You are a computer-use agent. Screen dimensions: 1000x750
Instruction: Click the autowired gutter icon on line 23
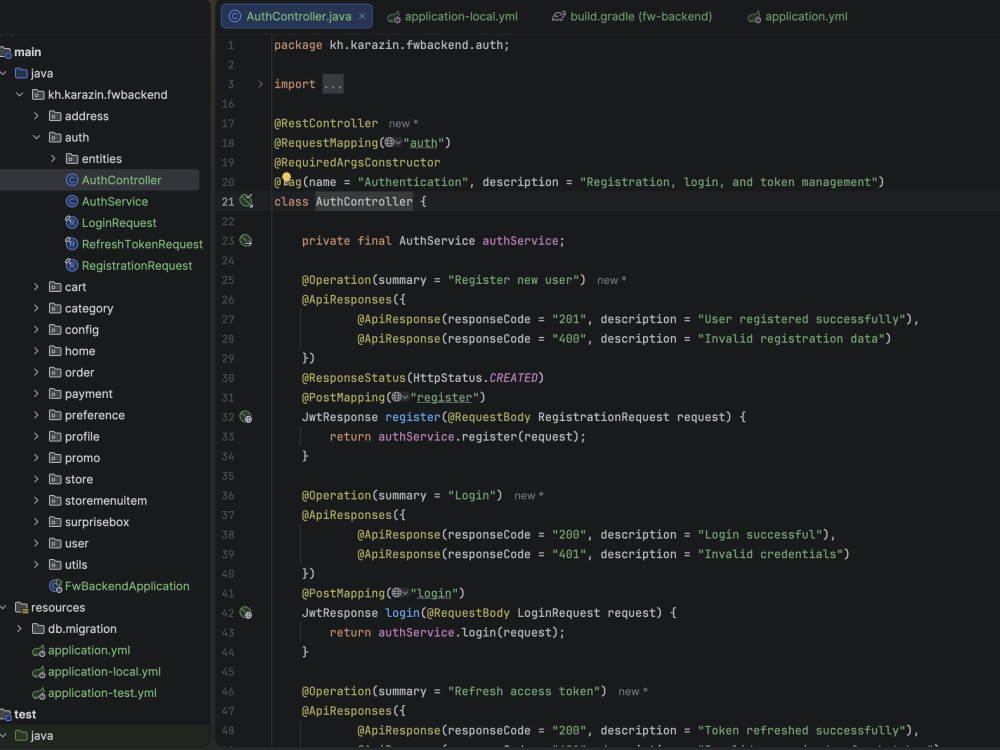[x=246, y=241]
